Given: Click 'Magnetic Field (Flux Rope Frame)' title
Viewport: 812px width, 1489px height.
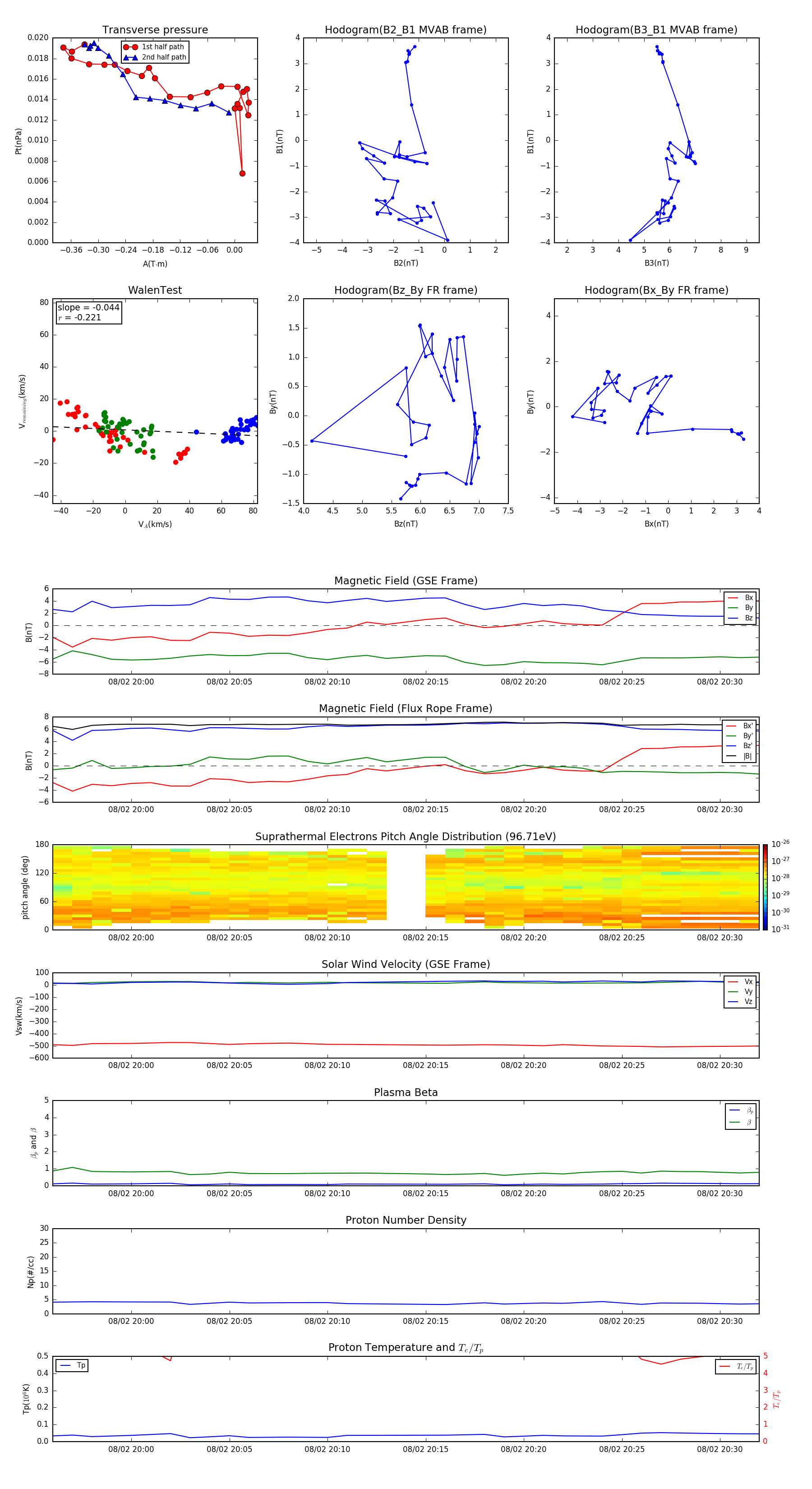Looking at the screenshot, I should (x=406, y=709).
